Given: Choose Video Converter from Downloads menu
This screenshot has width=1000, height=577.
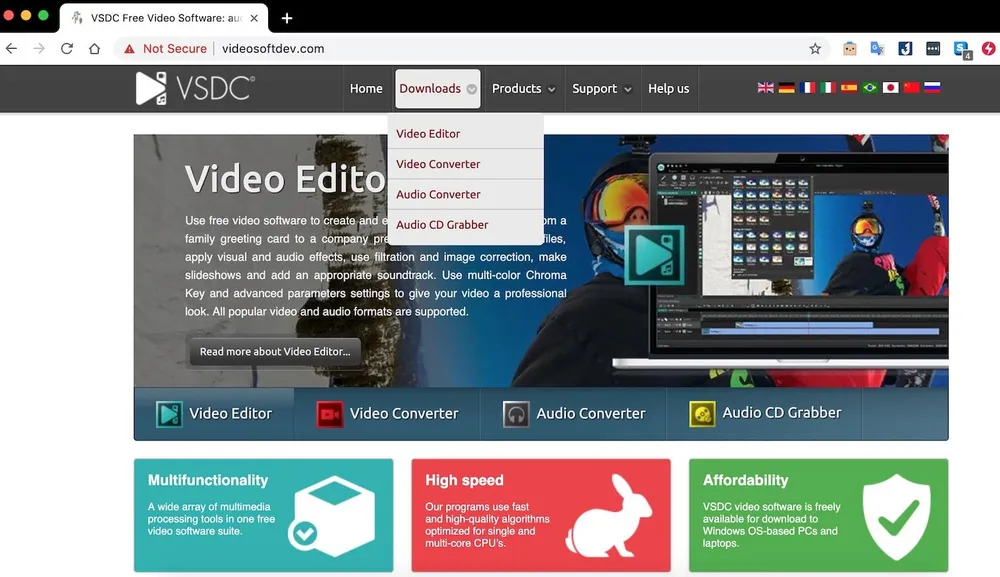Looking at the screenshot, I should coord(438,164).
